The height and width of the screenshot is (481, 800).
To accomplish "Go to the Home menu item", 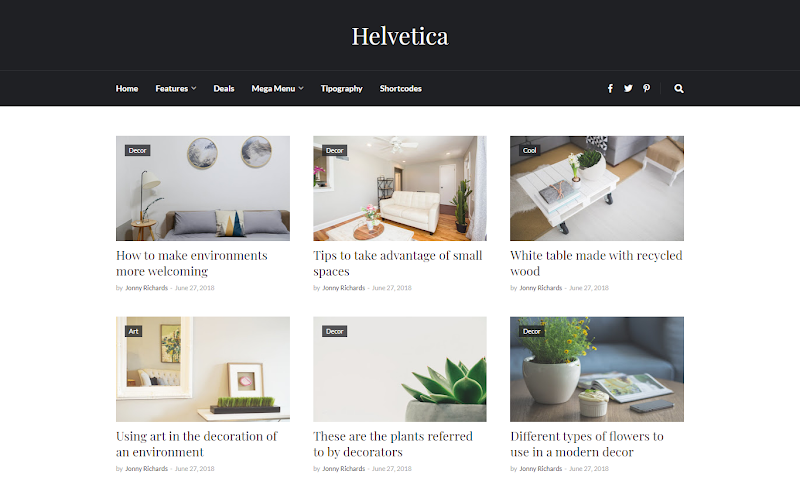I will [127, 89].
